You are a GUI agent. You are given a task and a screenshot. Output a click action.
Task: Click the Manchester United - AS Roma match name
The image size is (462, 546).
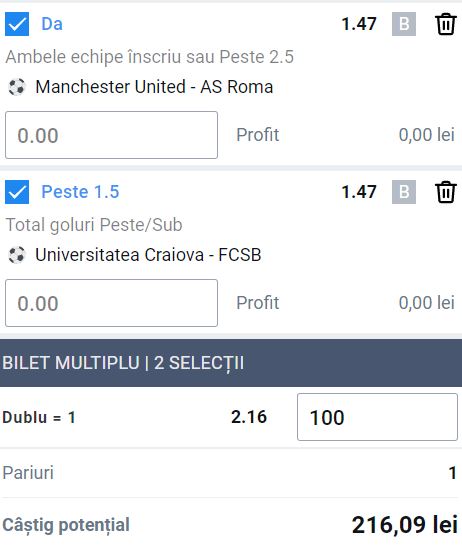[154, 87]
